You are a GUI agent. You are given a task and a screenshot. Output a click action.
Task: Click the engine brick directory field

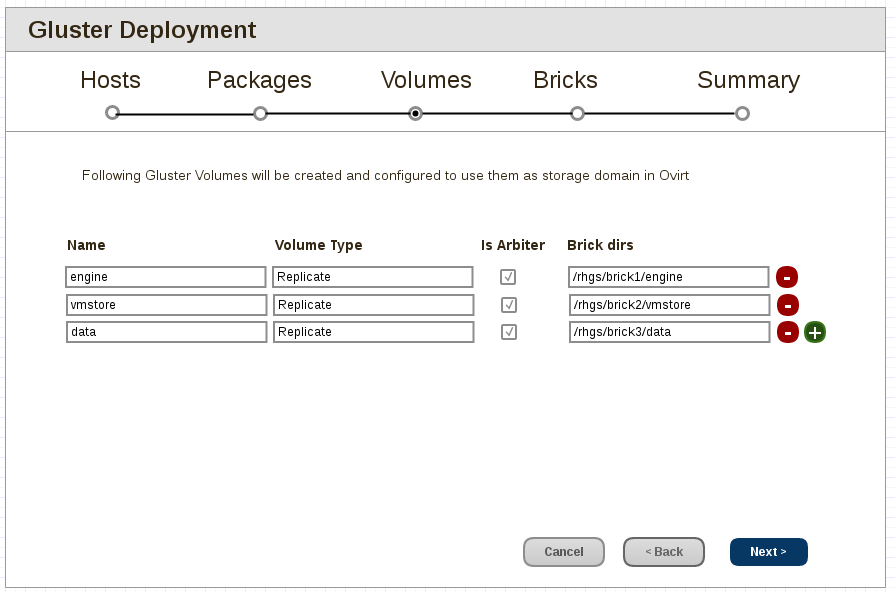click(668, 277)
